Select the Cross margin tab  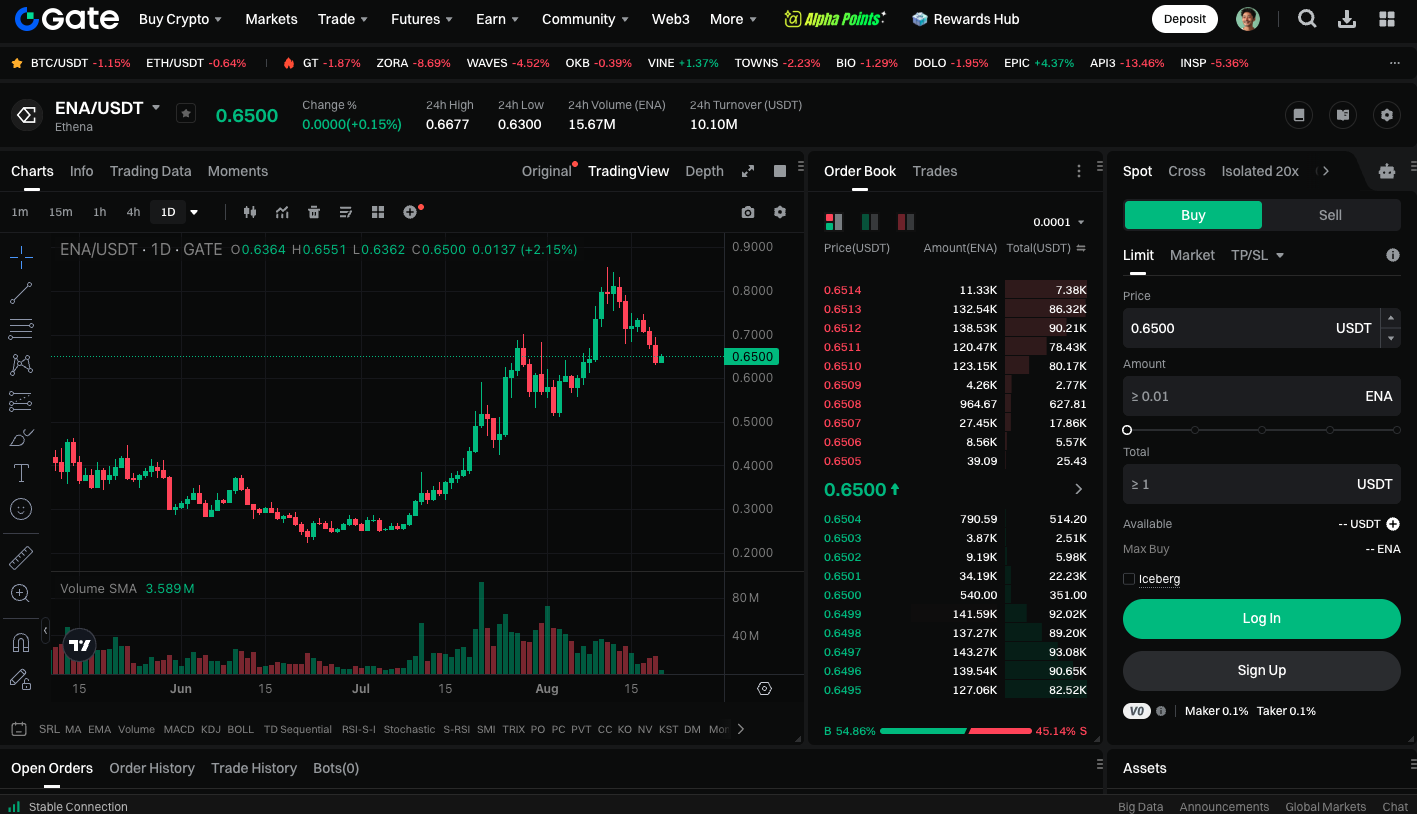(1186, 171)
